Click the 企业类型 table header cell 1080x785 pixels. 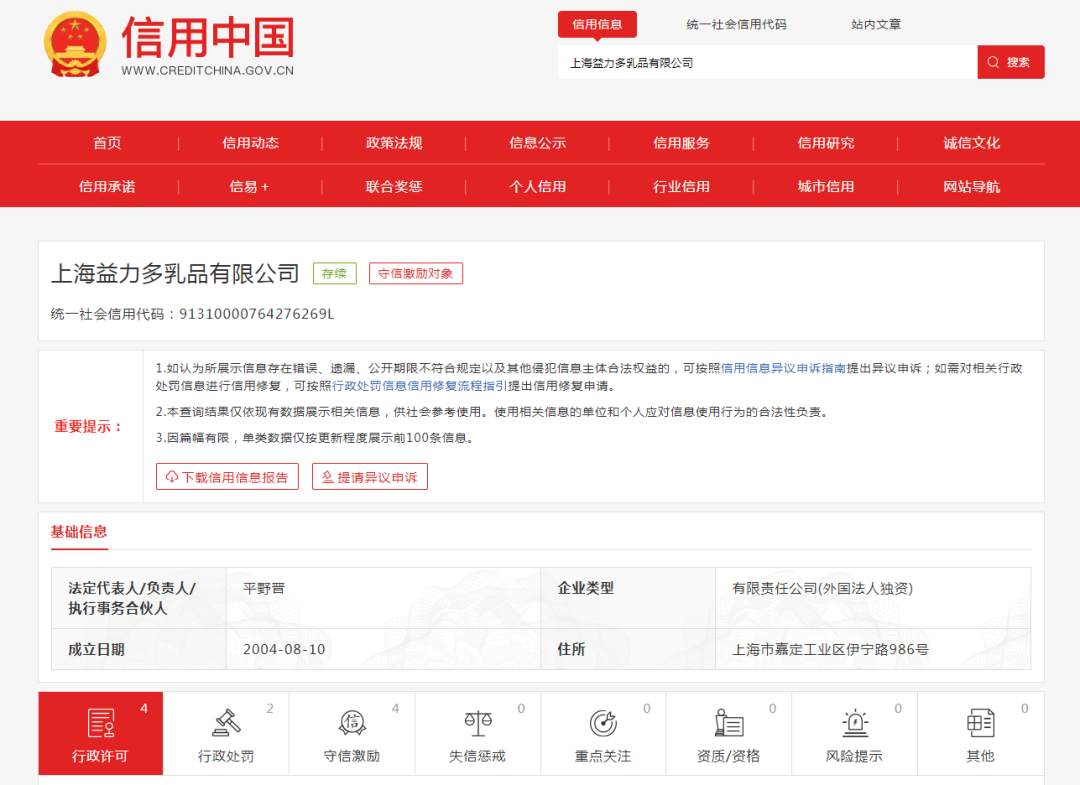click(628, 598)
